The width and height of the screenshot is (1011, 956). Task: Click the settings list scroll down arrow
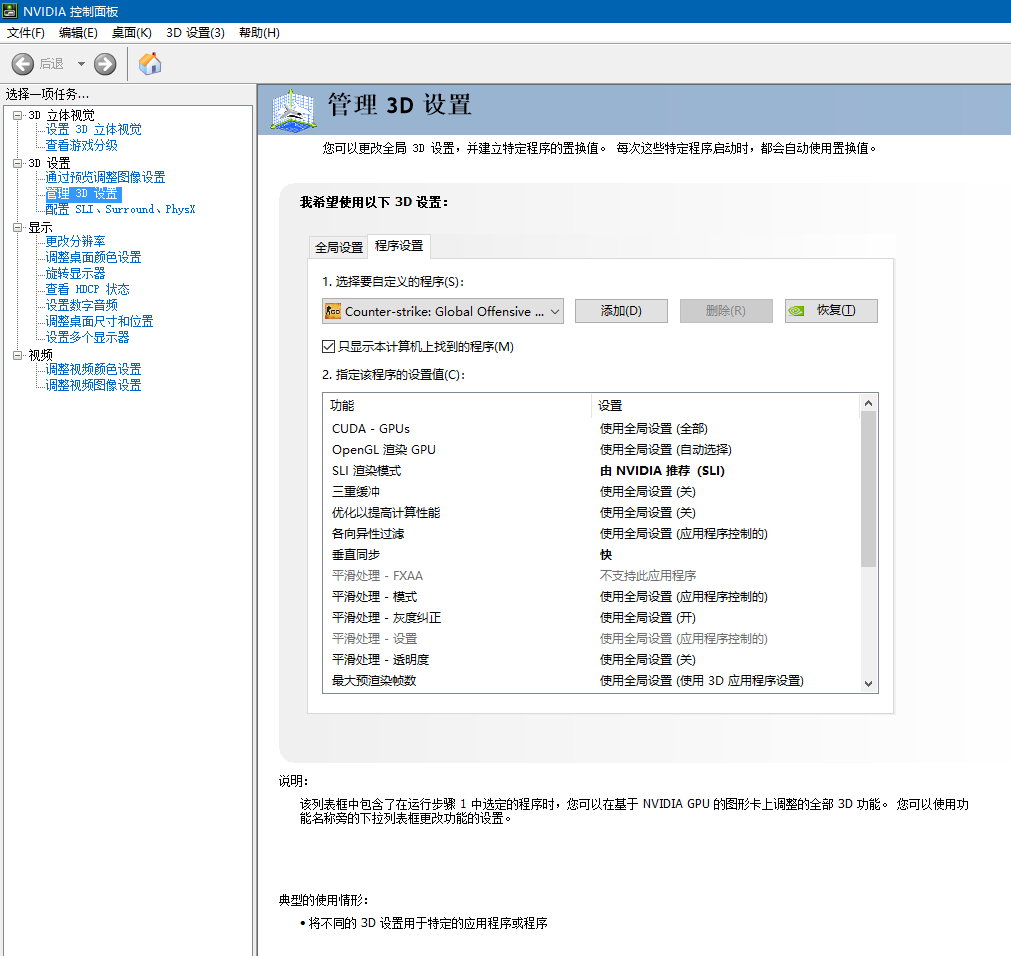(869, 684)
